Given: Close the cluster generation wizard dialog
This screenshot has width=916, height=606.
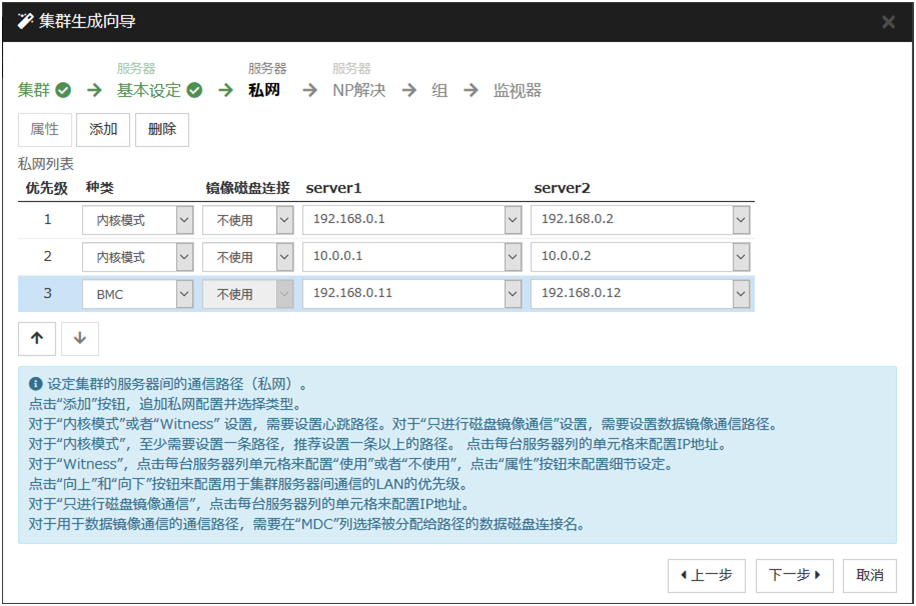Looking at the screenshot, I should click(x=888, y=21).
